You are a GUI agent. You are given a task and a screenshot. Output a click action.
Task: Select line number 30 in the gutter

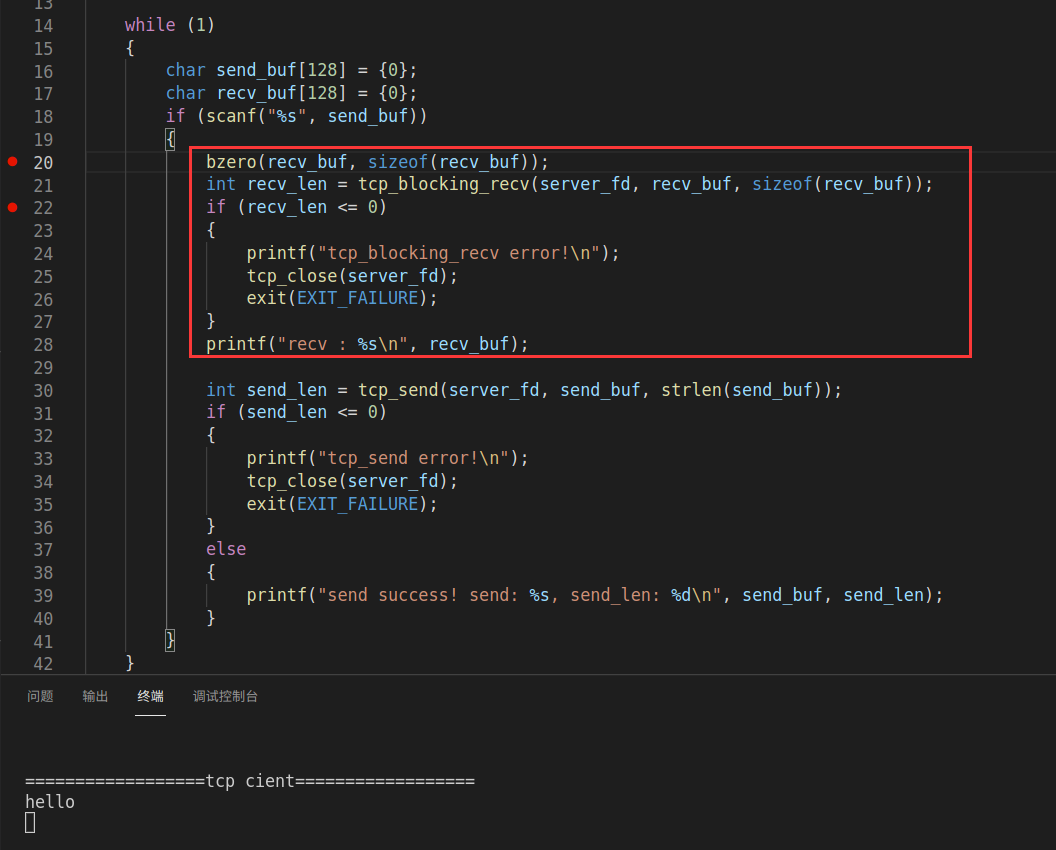43,390
